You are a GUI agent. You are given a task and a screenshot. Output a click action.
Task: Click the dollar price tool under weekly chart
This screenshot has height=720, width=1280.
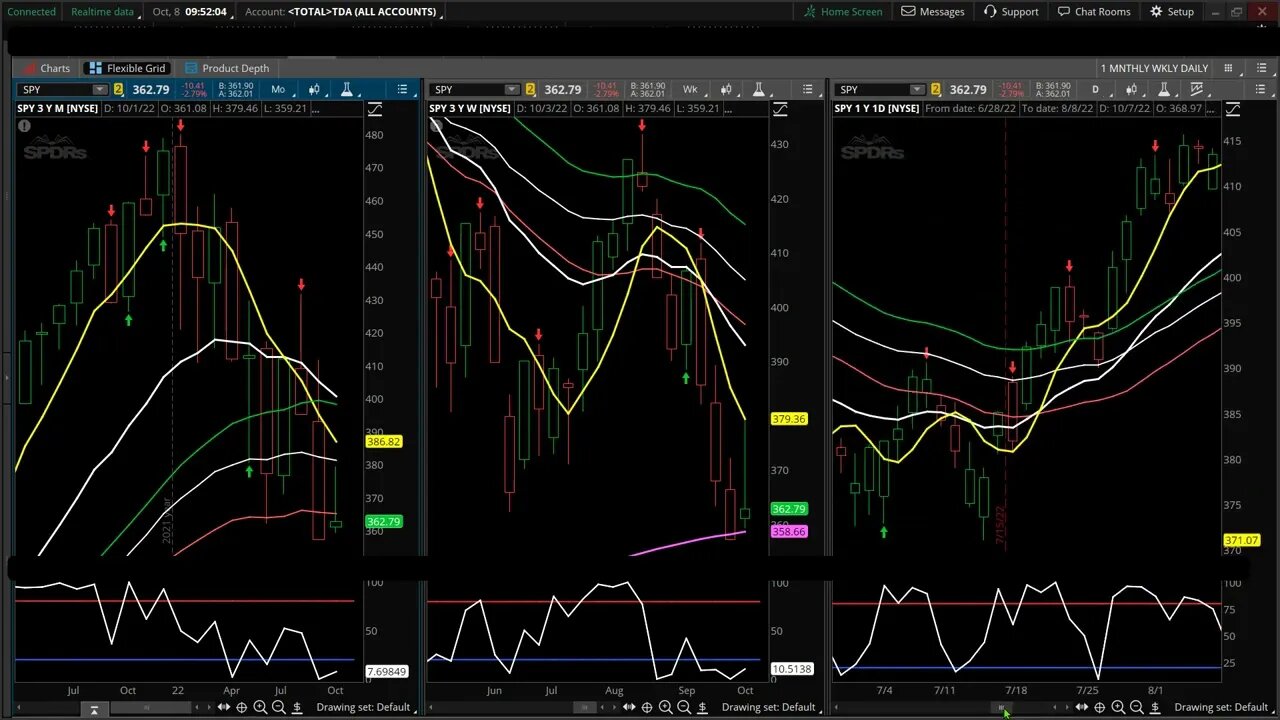[703, 707]
